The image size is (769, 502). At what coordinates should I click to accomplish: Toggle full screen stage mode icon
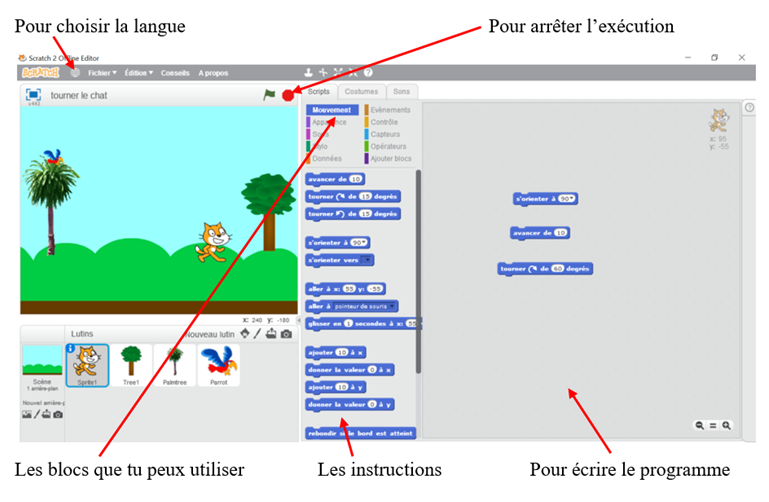(x=32, y=94)
